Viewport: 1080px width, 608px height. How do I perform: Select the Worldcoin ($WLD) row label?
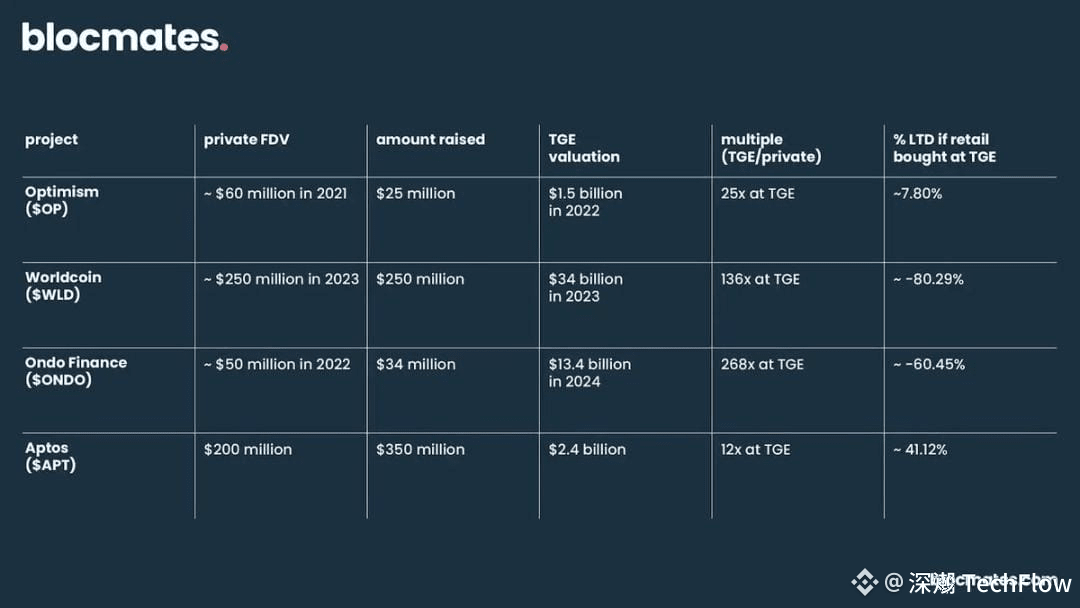tap(63, 286)
